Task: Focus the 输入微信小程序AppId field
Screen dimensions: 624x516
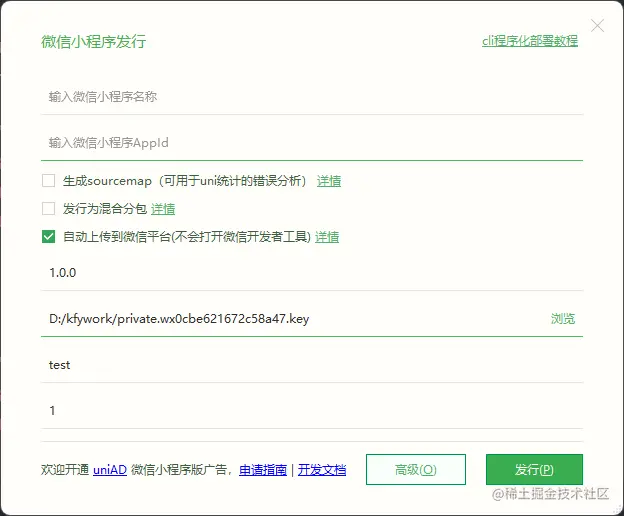Action: pos(312,143)
